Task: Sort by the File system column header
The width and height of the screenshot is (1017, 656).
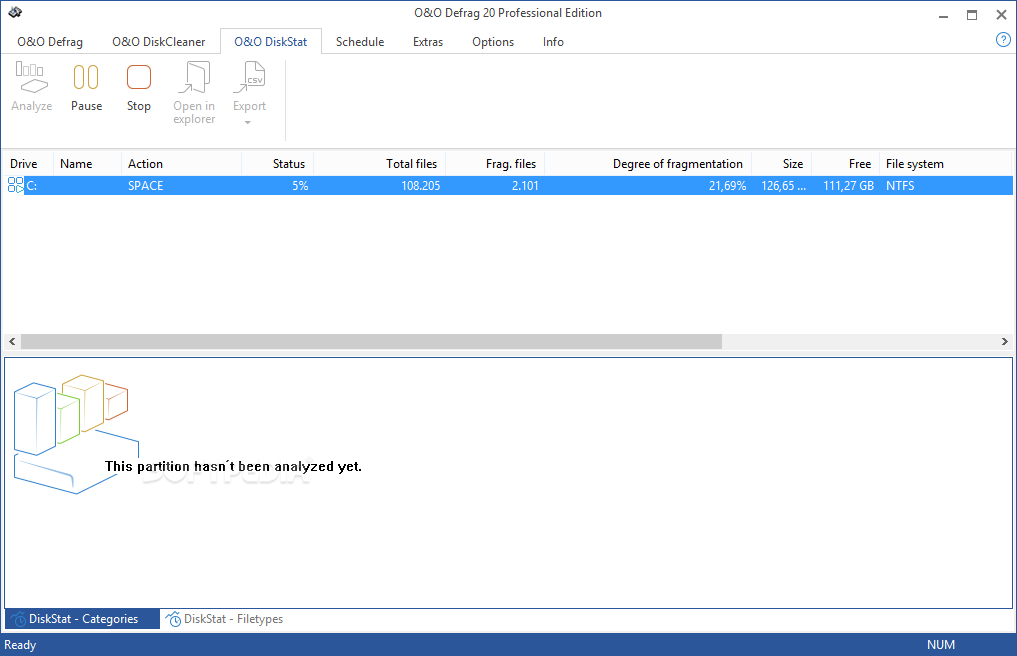Action: coord(945,164)
